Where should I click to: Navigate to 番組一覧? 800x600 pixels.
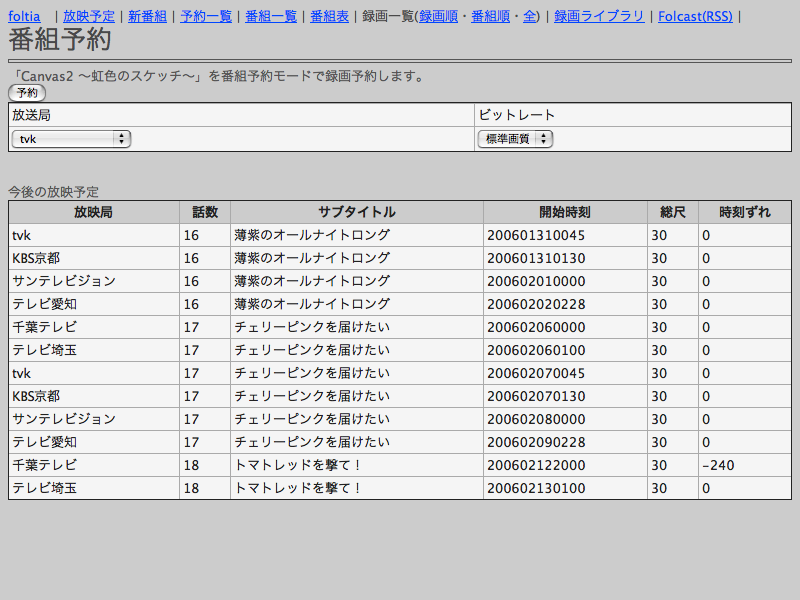(271, 16)
